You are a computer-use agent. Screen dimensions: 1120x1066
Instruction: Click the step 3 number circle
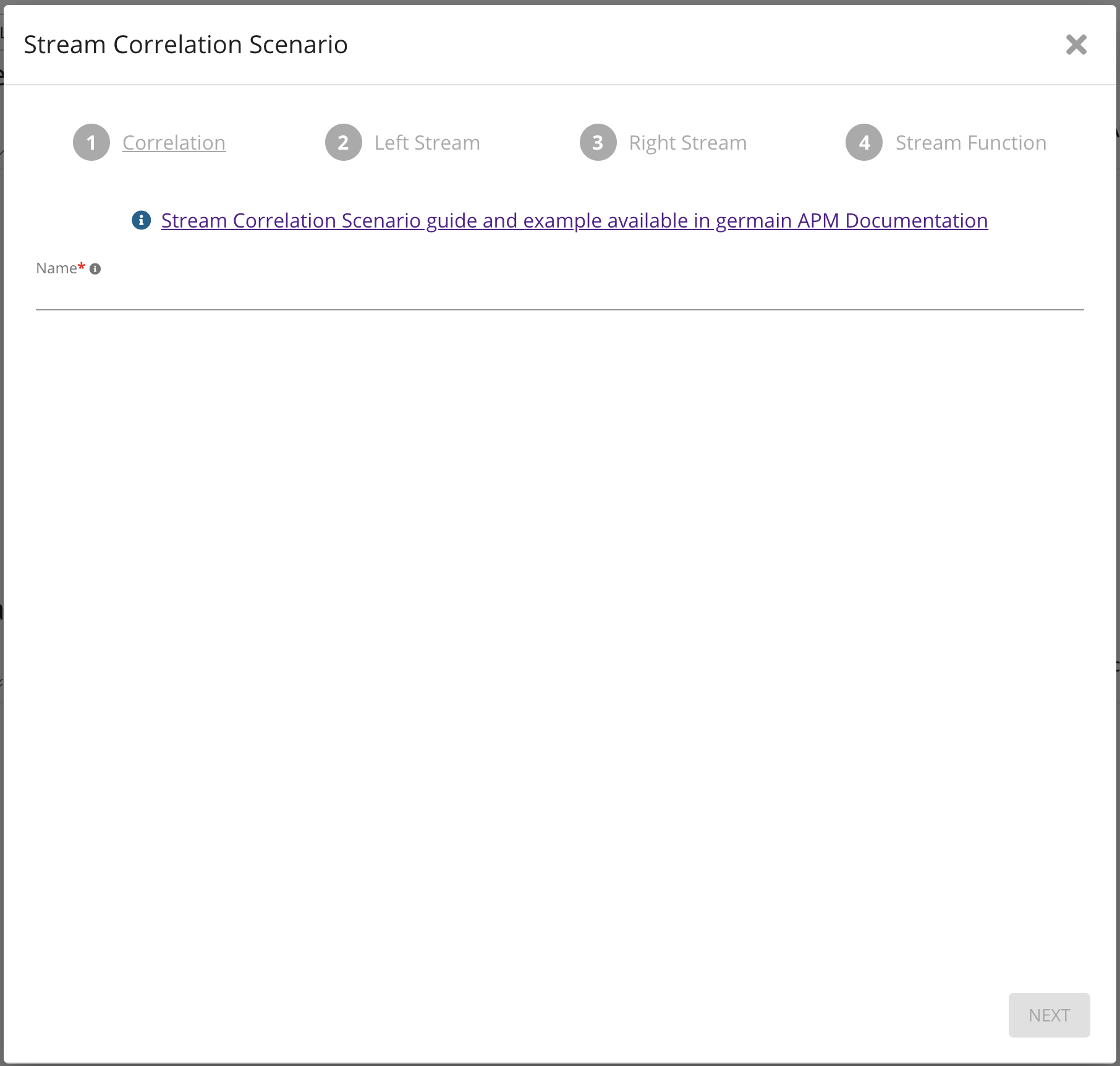click(x=598, y=143)
